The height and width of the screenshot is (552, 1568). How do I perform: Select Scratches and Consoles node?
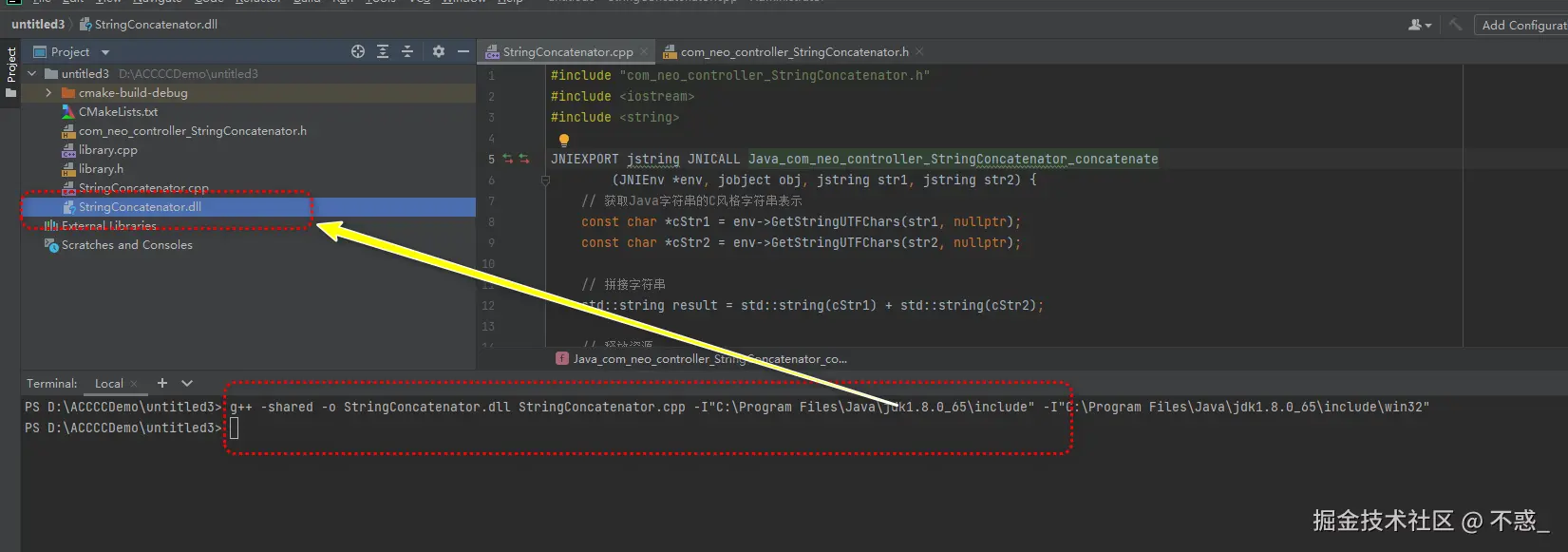coord(126,244)
